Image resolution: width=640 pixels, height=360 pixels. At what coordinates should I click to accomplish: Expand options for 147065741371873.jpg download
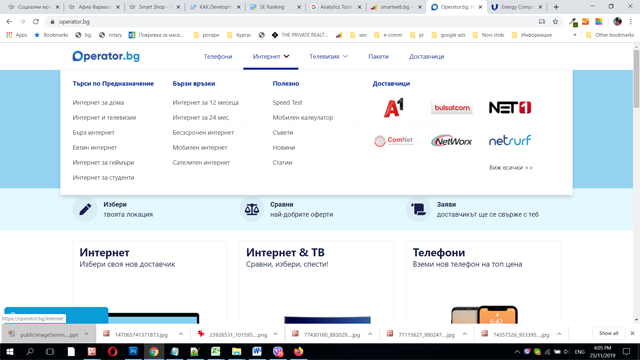(181, 334)
